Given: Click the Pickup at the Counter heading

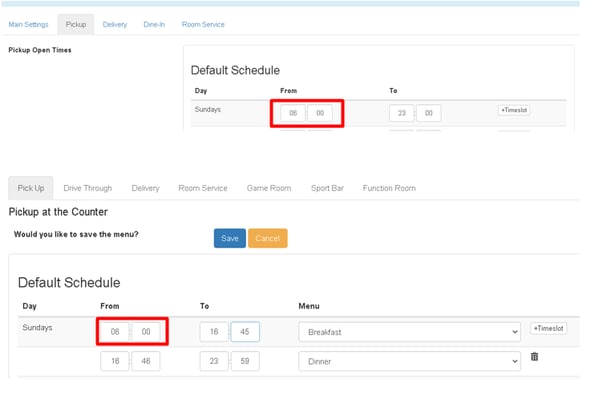Looking at the screenshot, I should click(58, 212).
